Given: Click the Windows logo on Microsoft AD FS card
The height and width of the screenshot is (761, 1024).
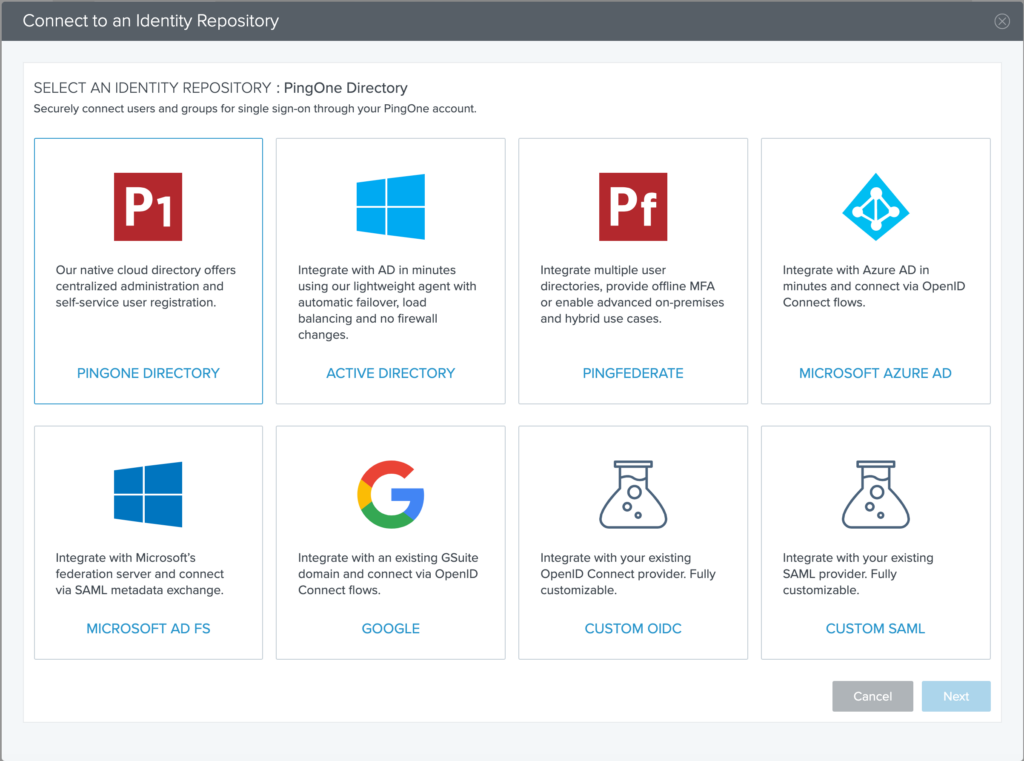Looking at the screenshot, I should pyautogui.click(x=148, y=493).
